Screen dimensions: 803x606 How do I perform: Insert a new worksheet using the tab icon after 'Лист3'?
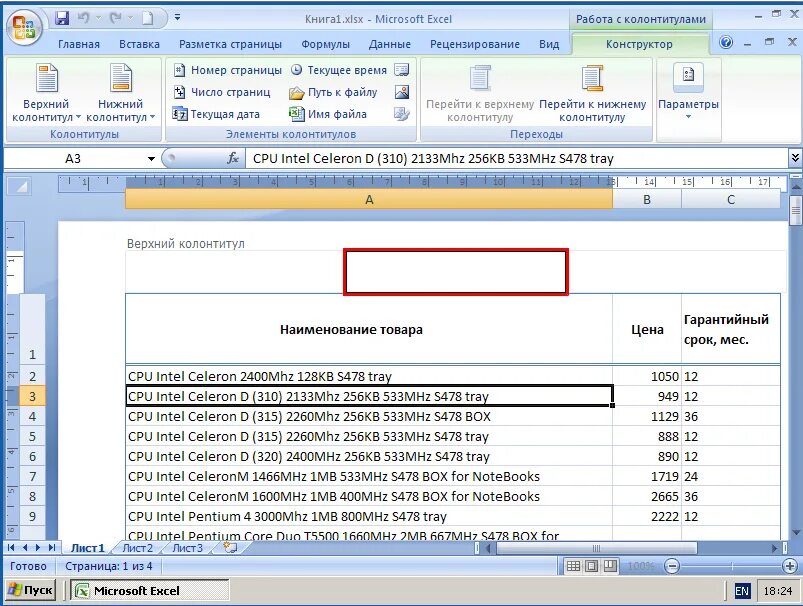point(231,548)
